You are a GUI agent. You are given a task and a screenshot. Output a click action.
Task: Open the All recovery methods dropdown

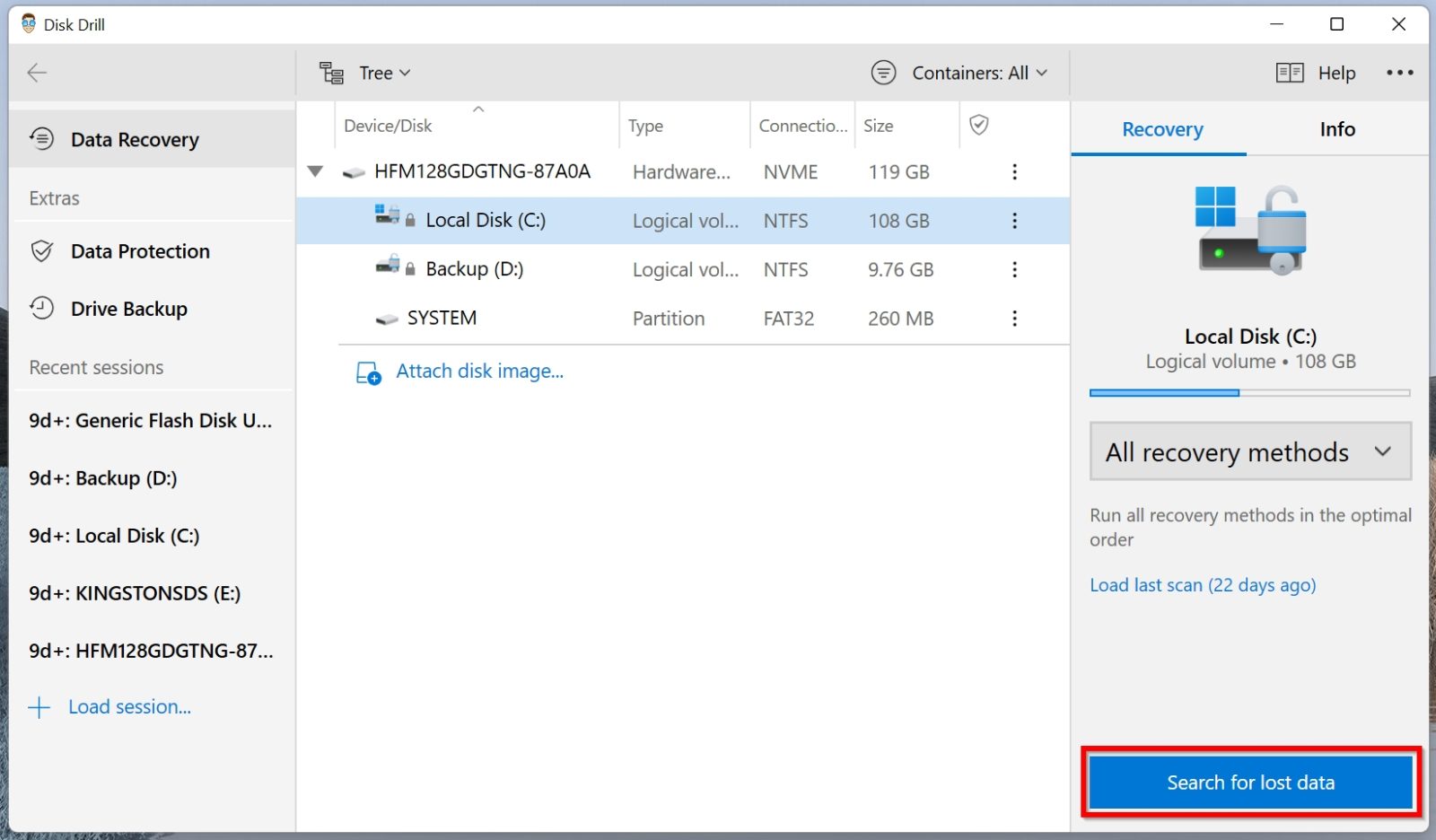(x=1248, y=451)
